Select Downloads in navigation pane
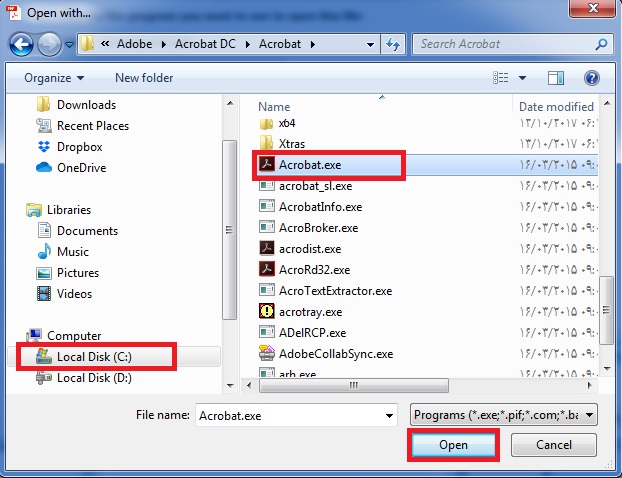622x478 pixels. [x=76, y=105]
